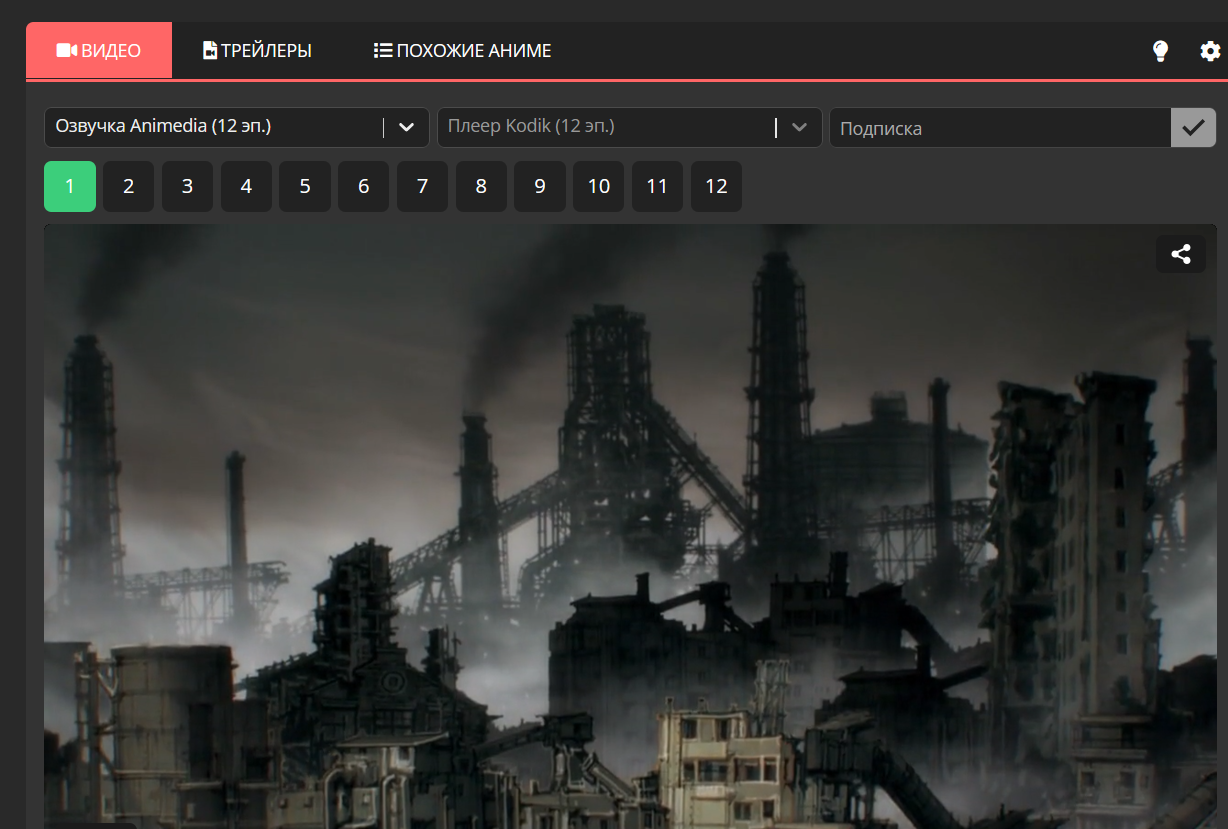Expand the Озвучка Animedia dropdown
The image size is (1228, 829).
[236, 127]
